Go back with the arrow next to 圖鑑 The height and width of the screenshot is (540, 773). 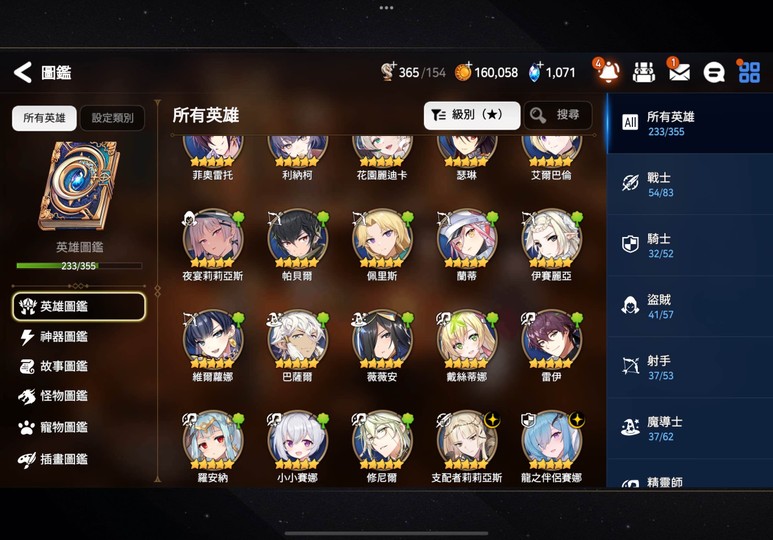click(x=23, y=72)
